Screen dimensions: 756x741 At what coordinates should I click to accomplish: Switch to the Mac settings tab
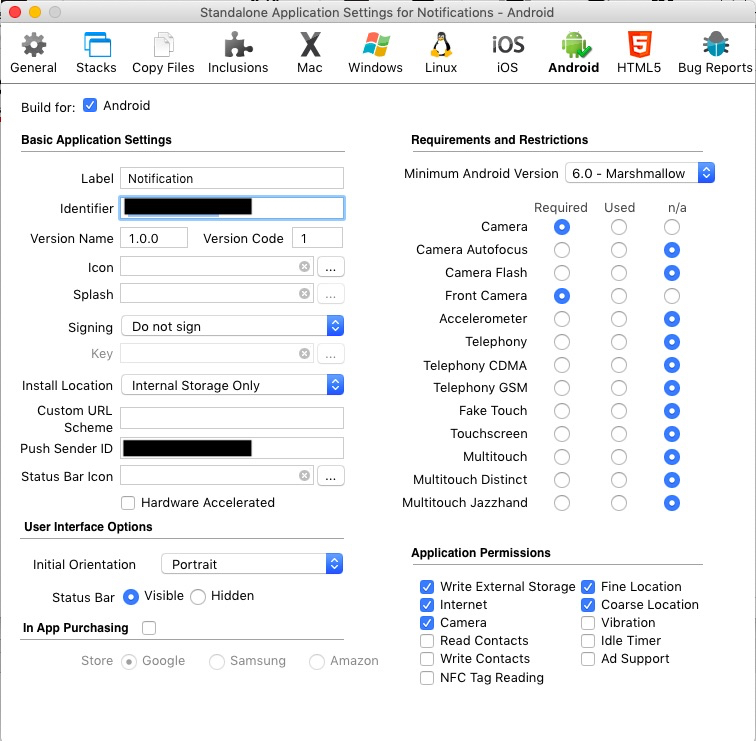[310, 52]
